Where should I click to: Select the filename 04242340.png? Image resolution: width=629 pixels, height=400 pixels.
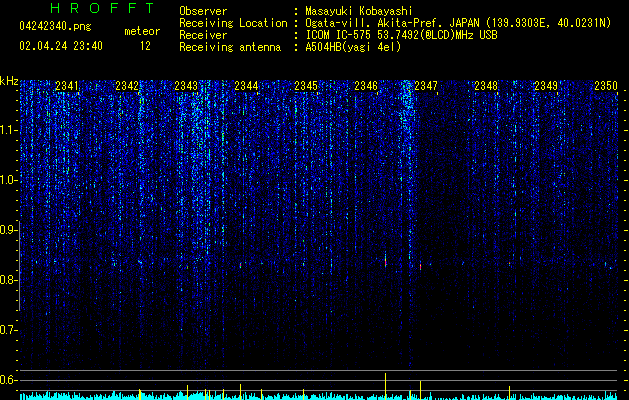[55, 26]
